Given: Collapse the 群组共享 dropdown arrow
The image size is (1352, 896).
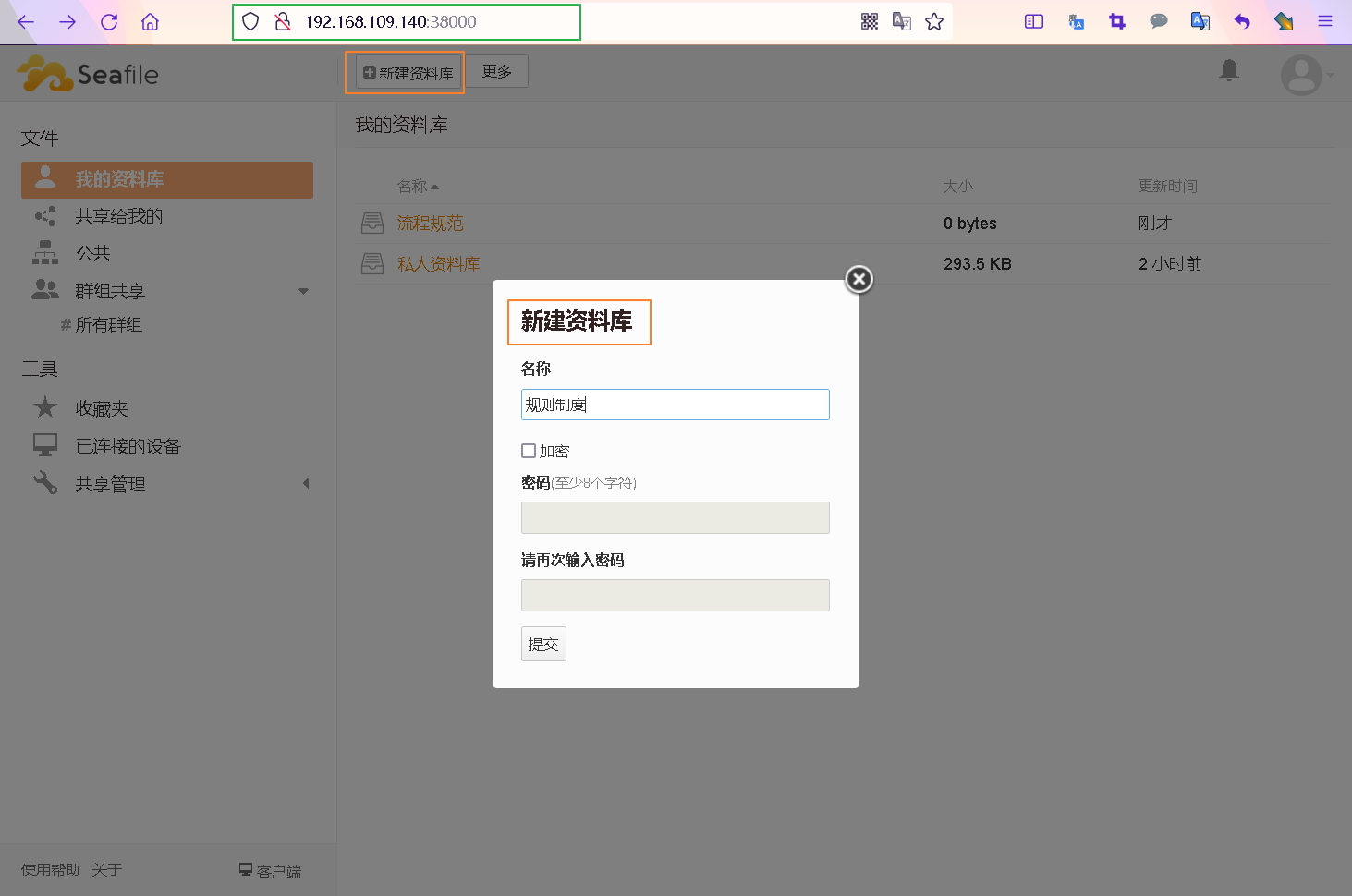Looking at the screenshot, I should click(x=303, y=292).
